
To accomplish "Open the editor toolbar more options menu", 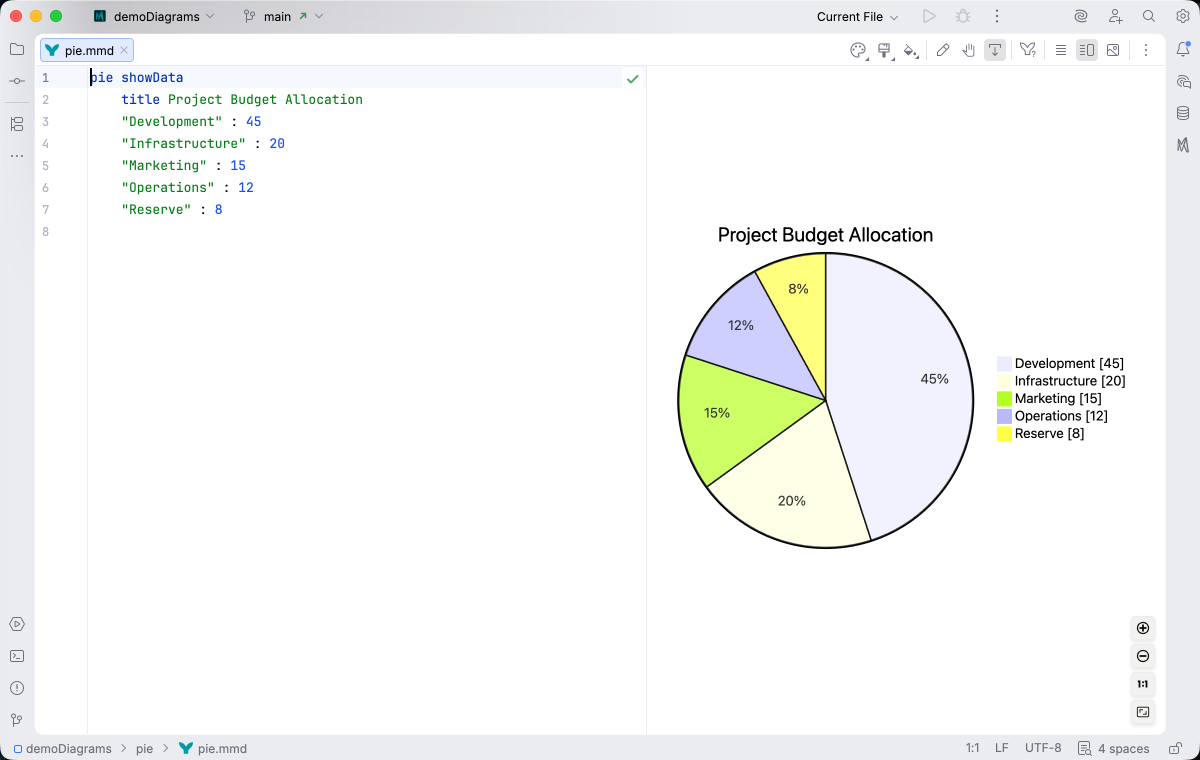I will (1146, 50).
